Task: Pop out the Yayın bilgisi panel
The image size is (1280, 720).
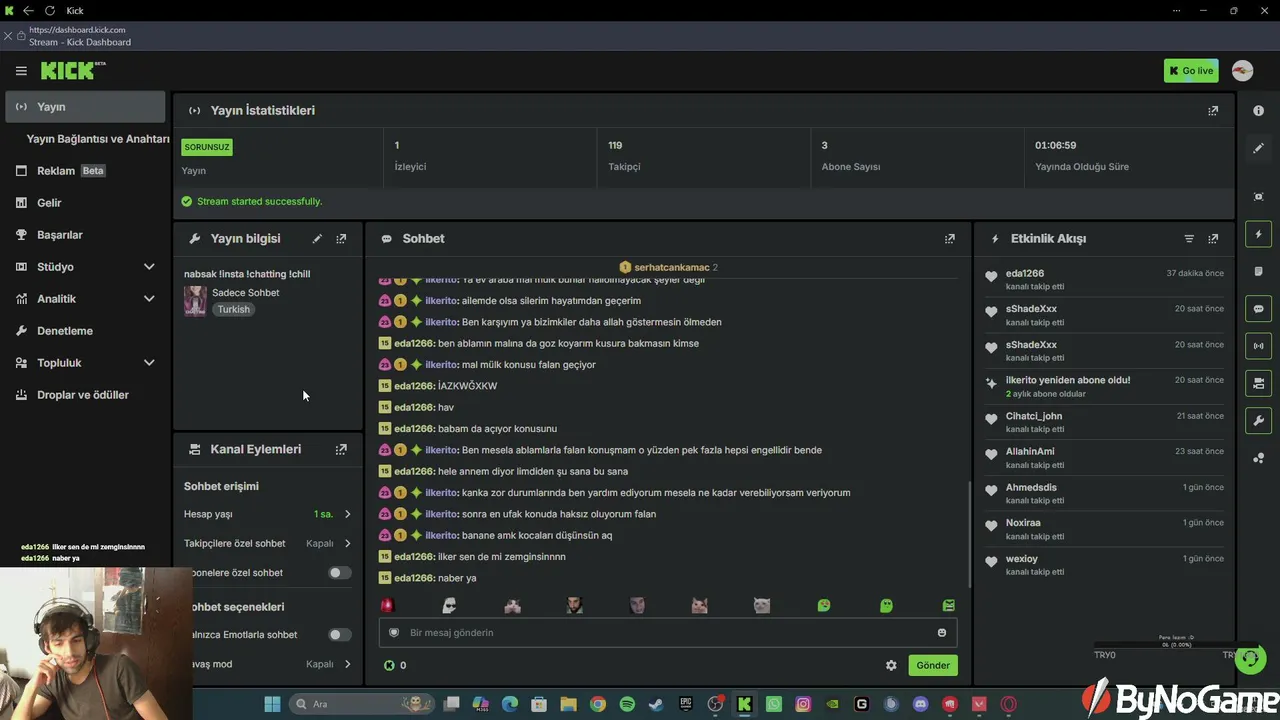Action: pyautogui.click(x=341, y=239)
